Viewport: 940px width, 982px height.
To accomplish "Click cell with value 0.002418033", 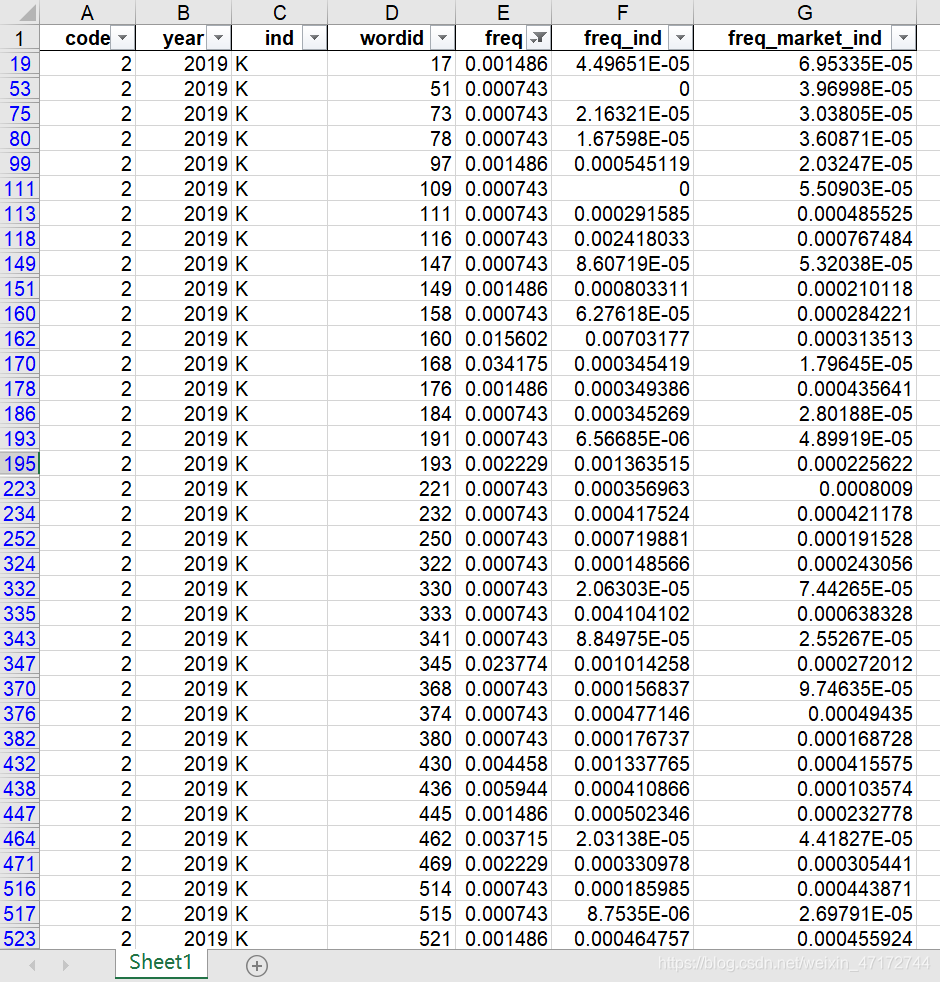I will coord(622,239).
